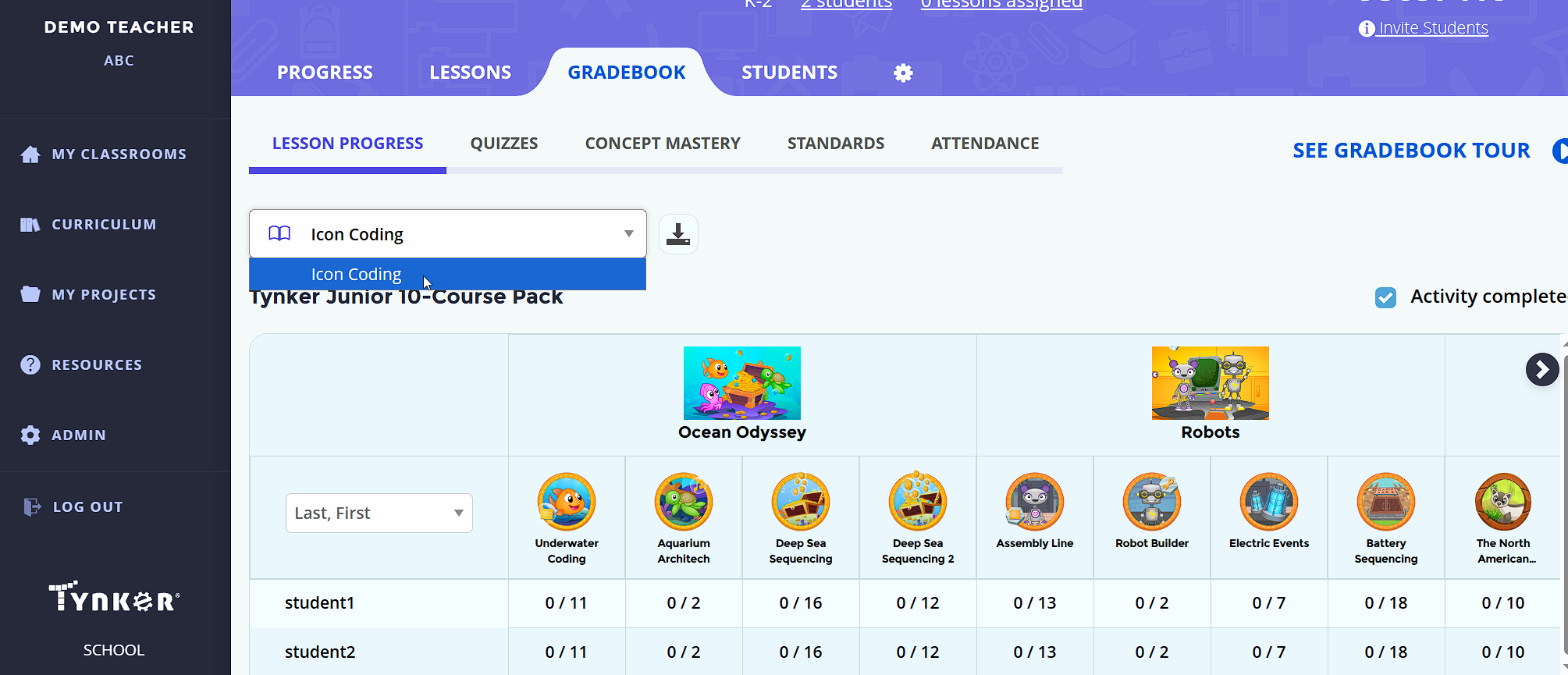Viewport: 1568px width, 675px height.
Task: Open classroom settings gear icon
Action: 903,73
